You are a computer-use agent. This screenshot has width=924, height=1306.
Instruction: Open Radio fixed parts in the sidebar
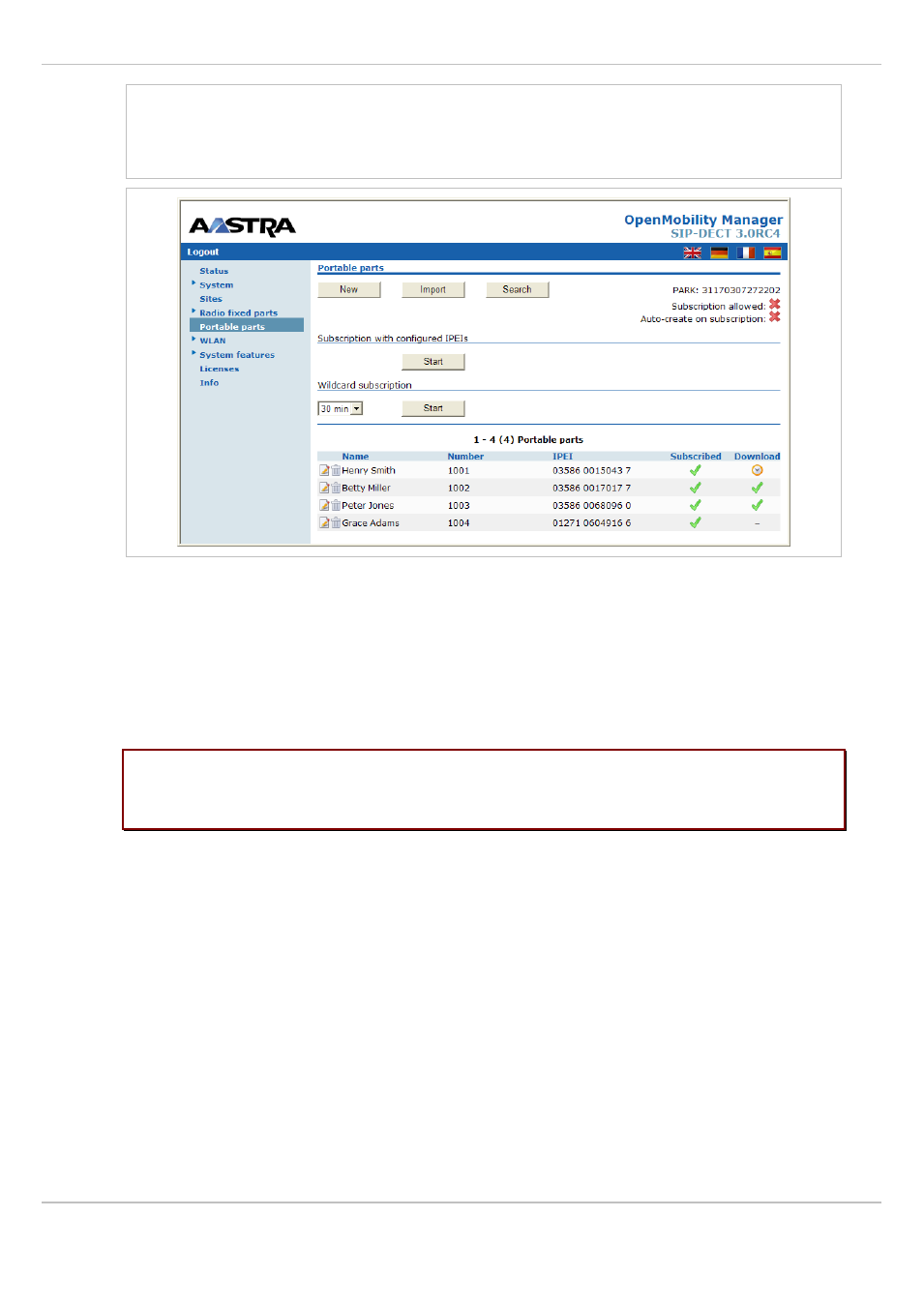pyautogui.click(x=239, y=313)
